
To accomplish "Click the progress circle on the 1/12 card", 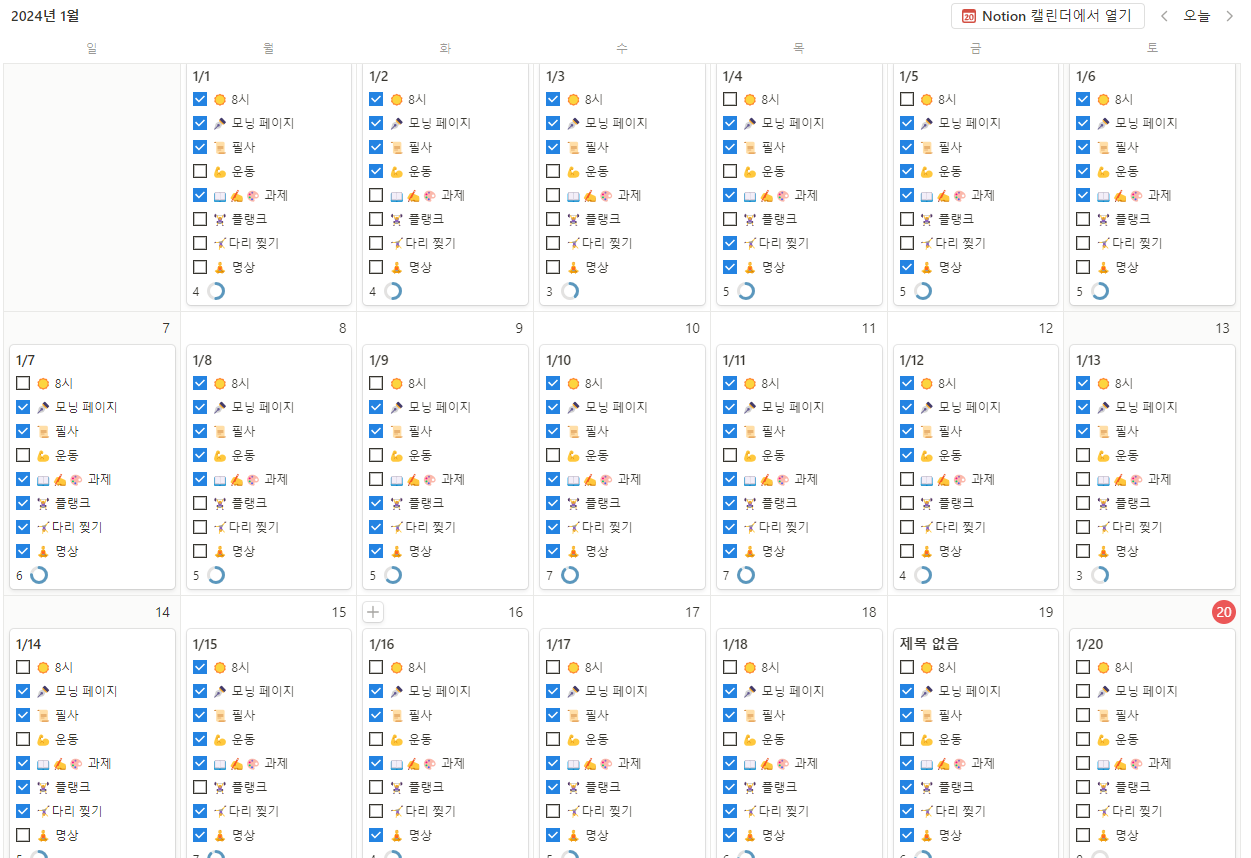I will click(x=922, y=575).
